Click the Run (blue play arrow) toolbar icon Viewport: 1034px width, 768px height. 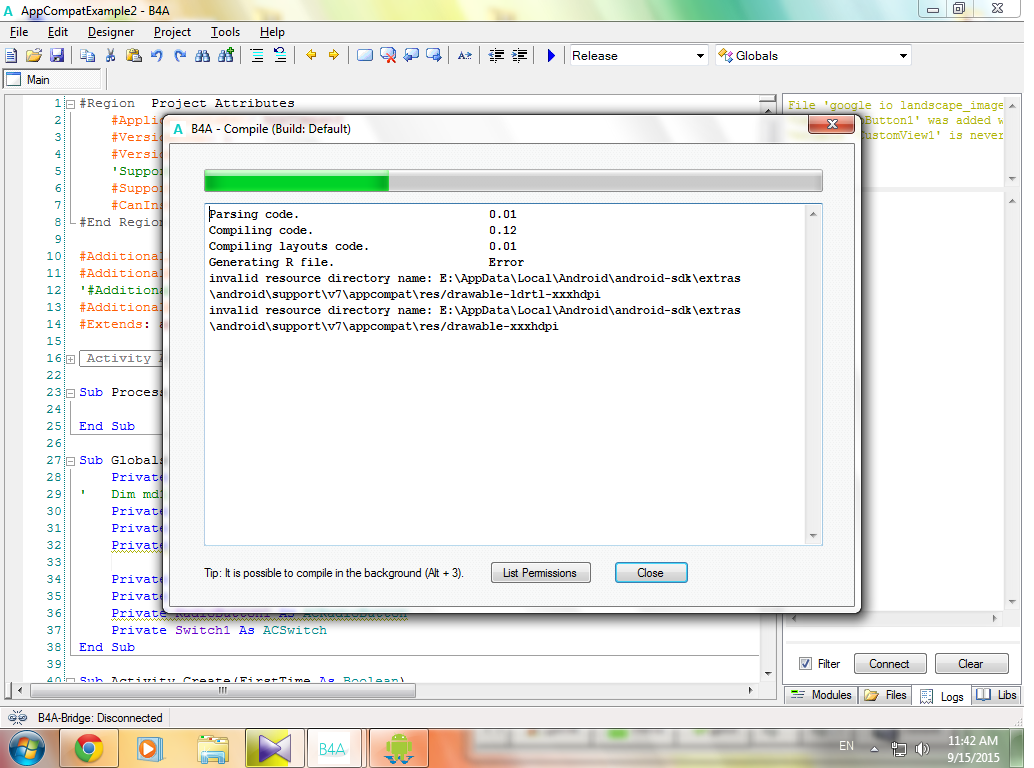551,56
